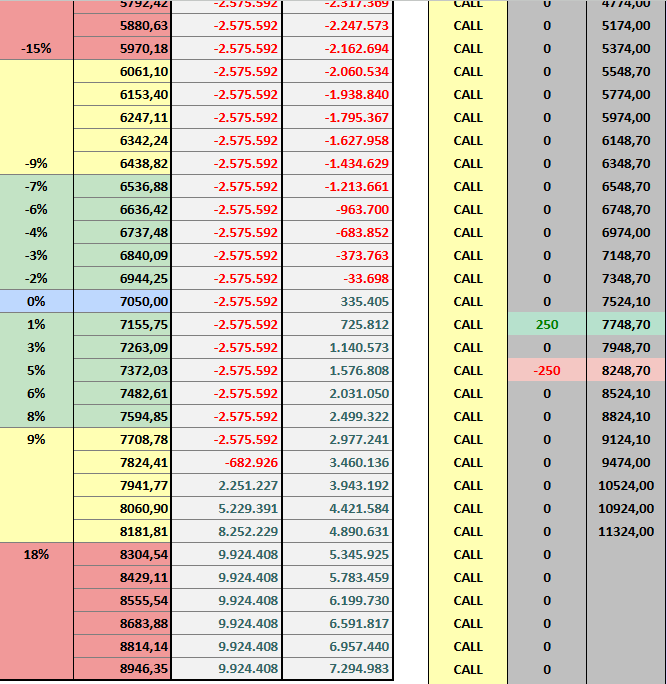Click the 18% percentage cell

point(36,554)
